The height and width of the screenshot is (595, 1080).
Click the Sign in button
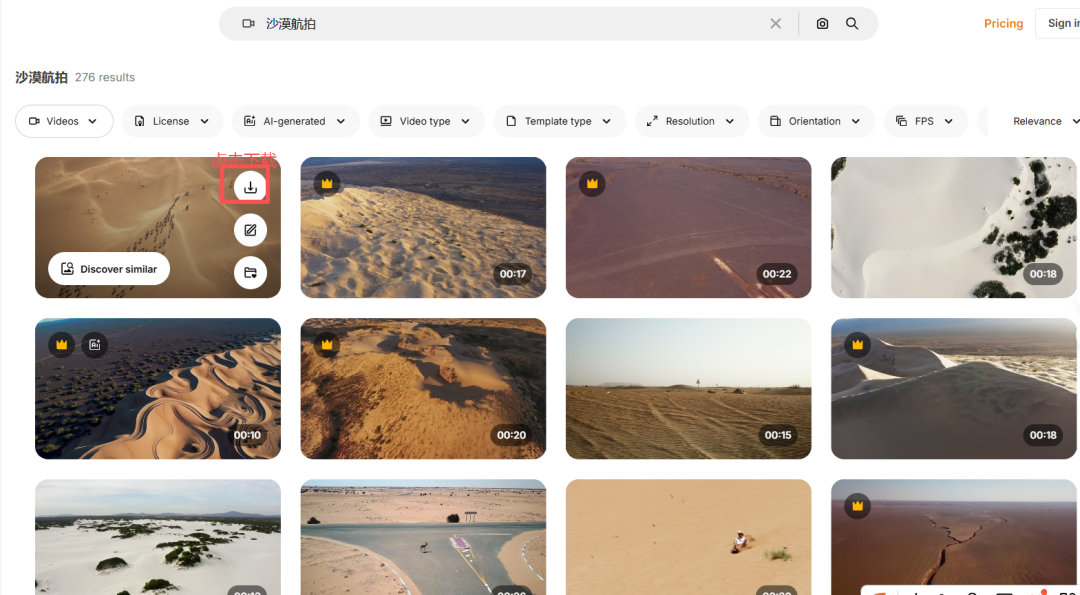[x=1062, y=23]
